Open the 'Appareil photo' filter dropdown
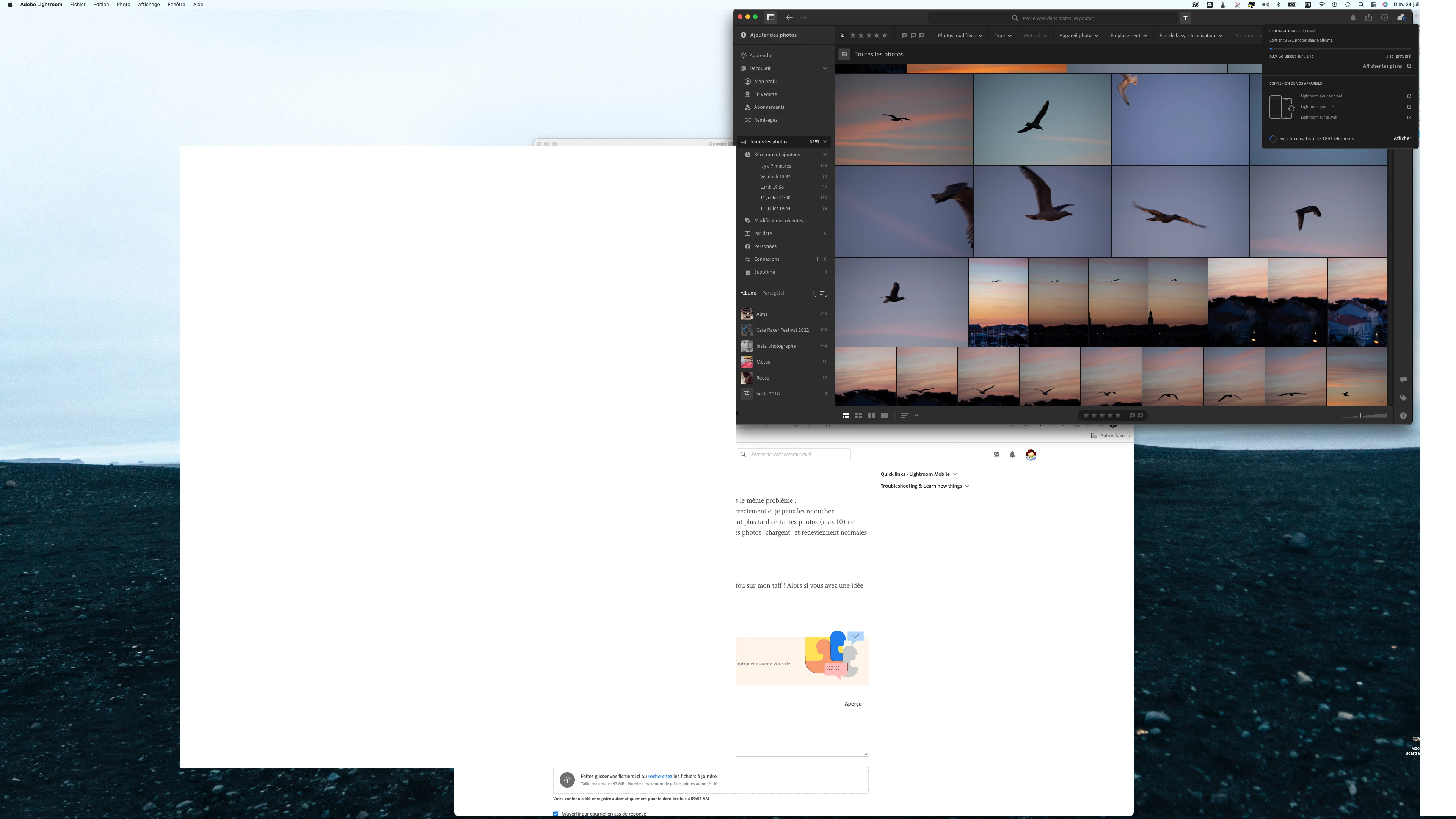 click(x=1078, y=36)
